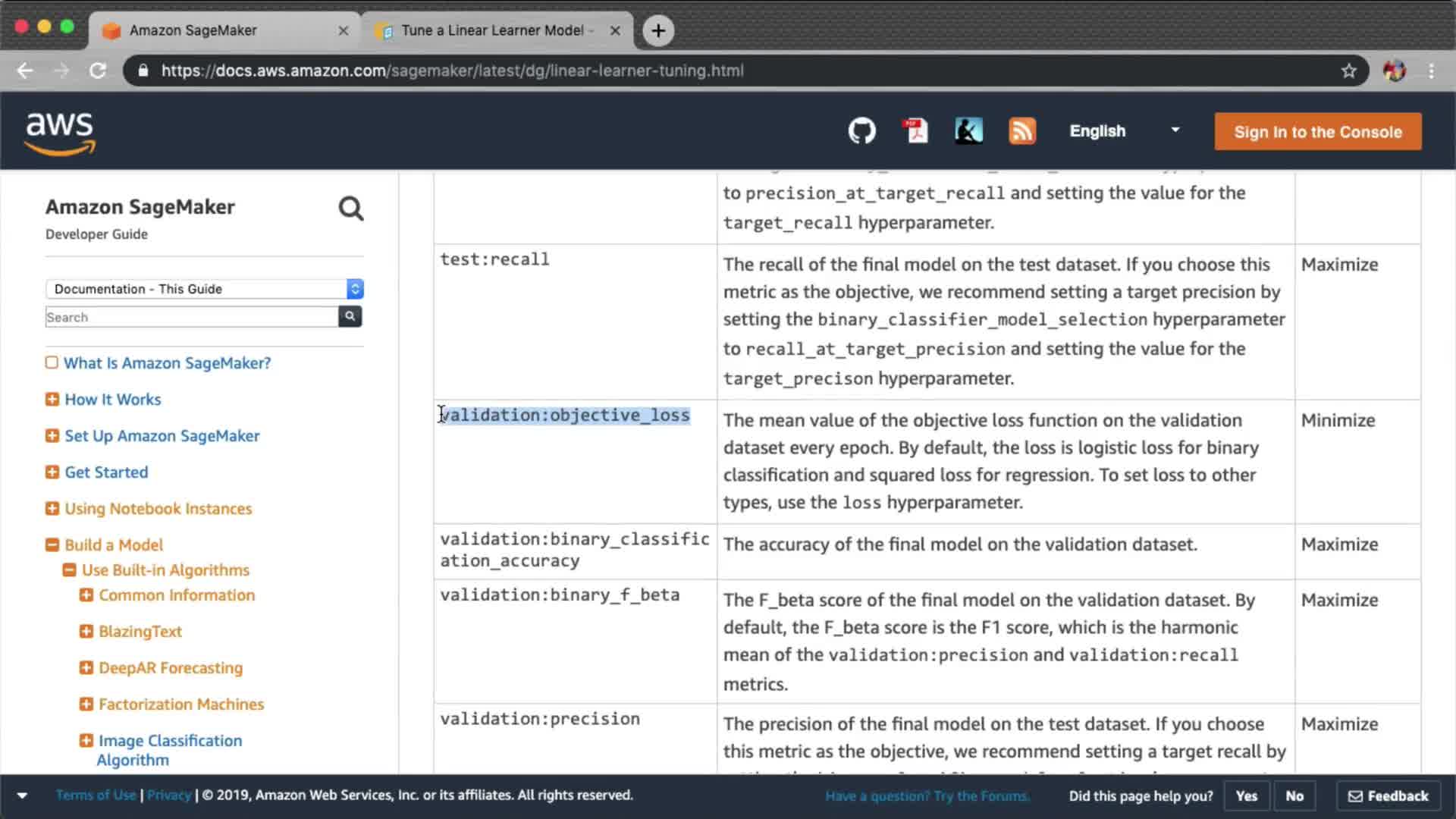Click Yes for page helpfulness

[1246, 795]
